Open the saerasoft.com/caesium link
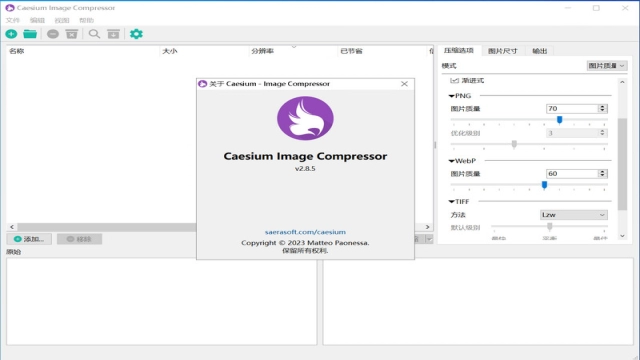 [305, 232]
